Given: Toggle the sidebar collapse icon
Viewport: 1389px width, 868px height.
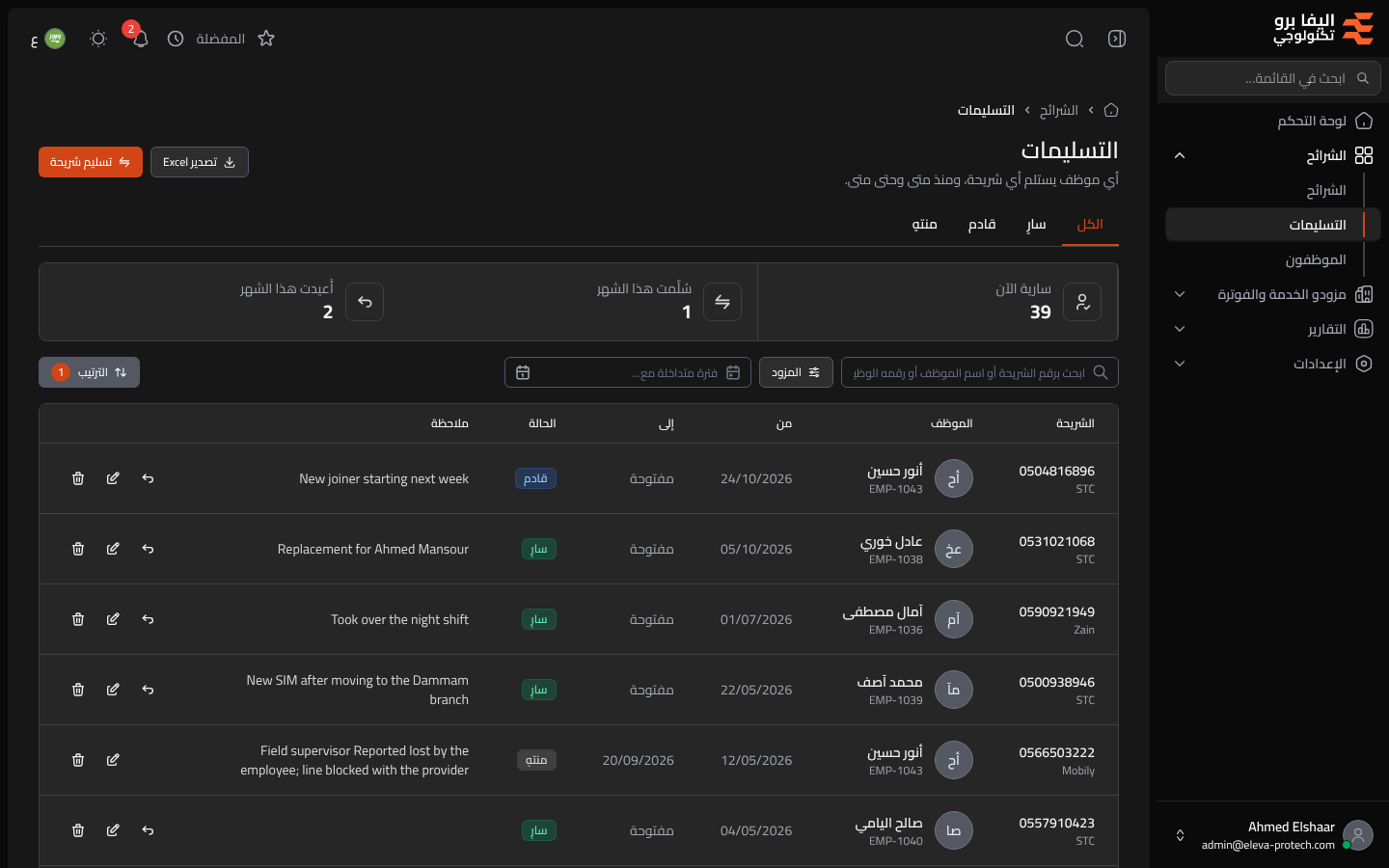Looking at the screenshot, I should click(1117, 39).
